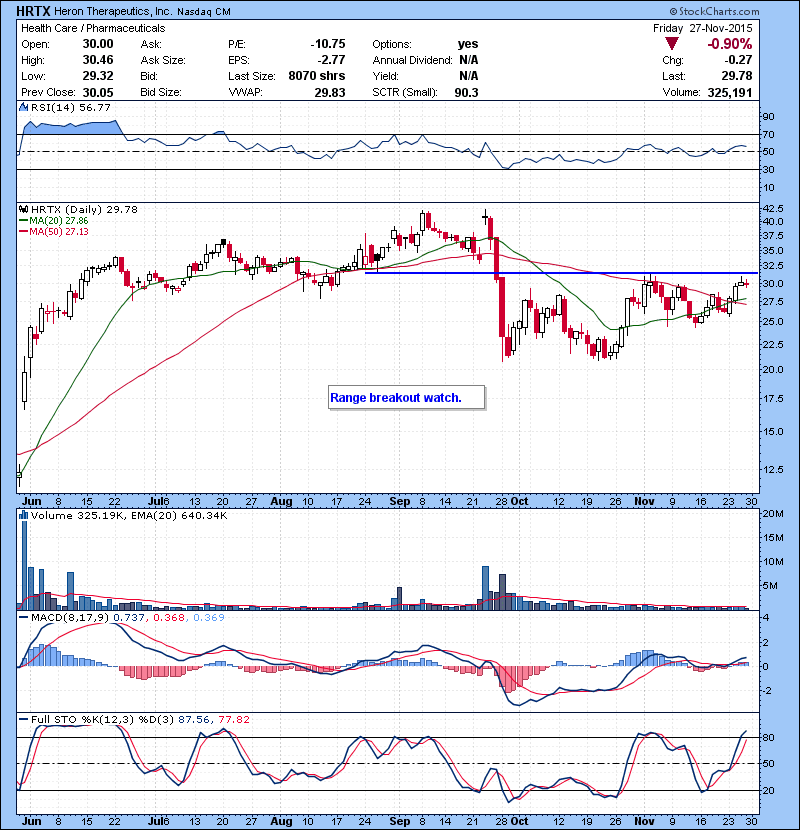Select the Open value 30.00

pyautogui.click(x=98, y=44)
